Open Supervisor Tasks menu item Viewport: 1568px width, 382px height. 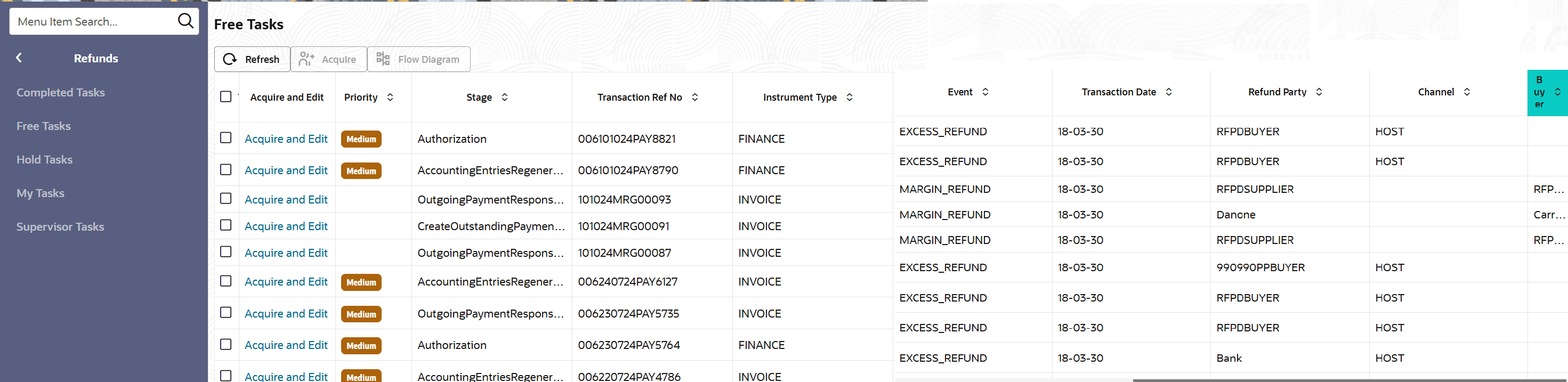tap(60, 227)
